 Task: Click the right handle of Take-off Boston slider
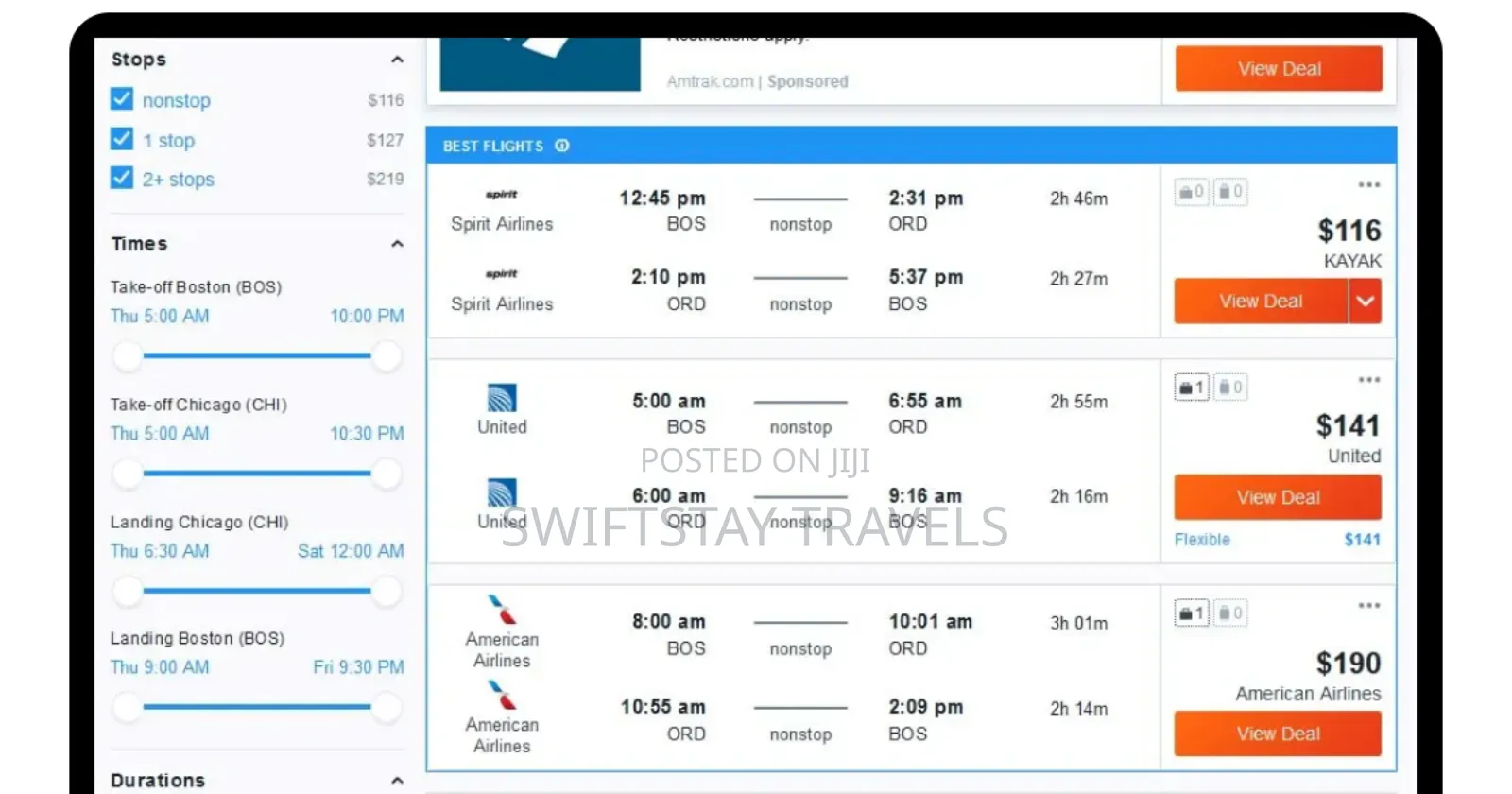(387, 356)
